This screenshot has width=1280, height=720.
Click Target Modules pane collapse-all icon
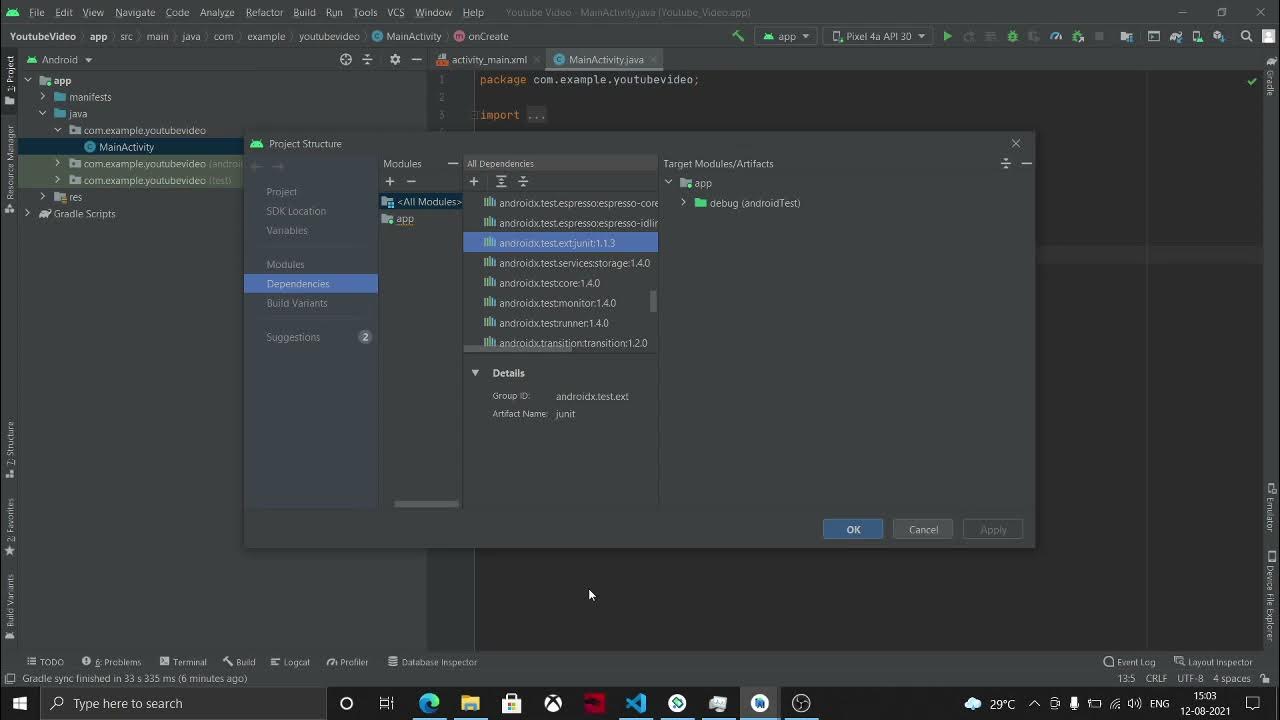pos(1006,163)
